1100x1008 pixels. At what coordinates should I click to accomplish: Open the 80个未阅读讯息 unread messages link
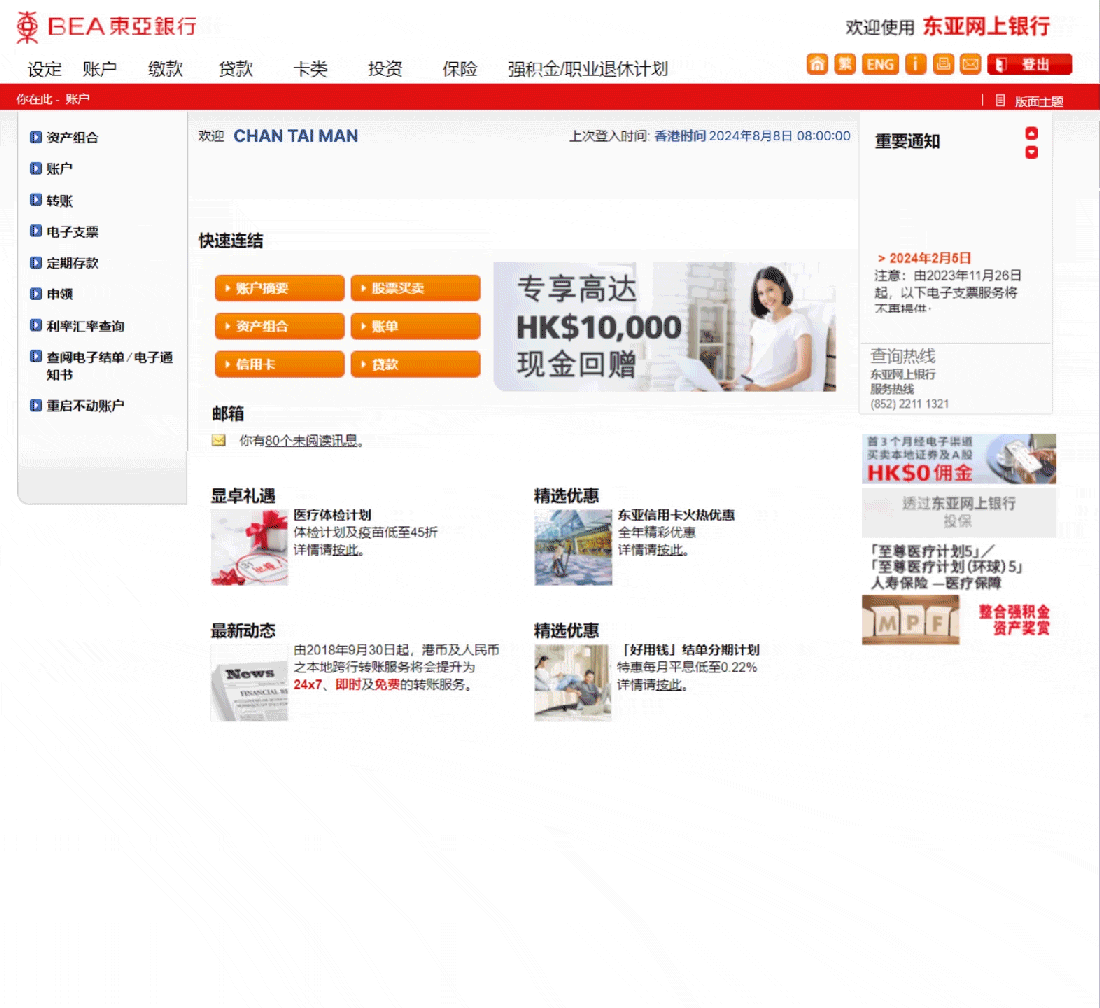click(x=311, y=441)
